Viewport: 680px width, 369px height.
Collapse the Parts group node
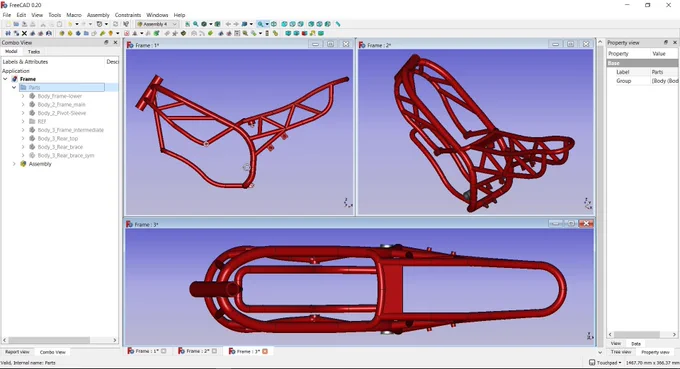pos(14,88)
